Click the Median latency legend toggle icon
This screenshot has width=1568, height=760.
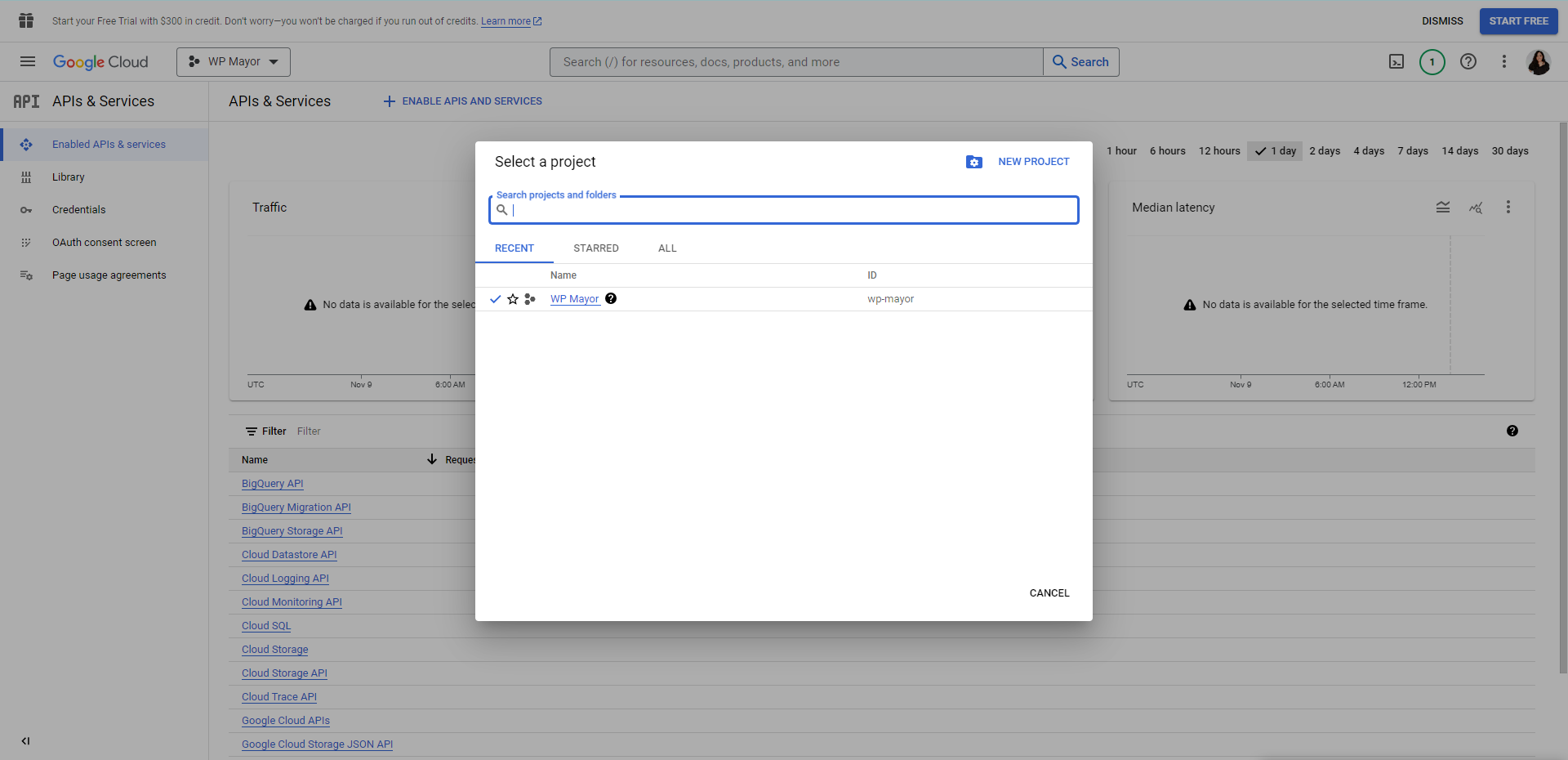[x=1443, y=208]
